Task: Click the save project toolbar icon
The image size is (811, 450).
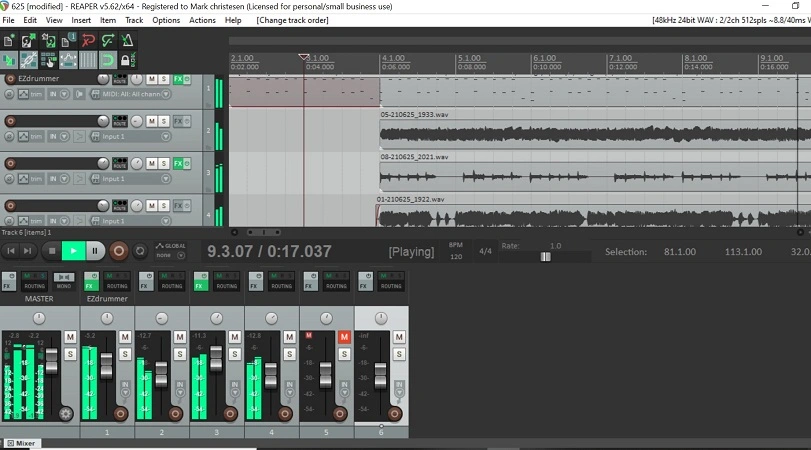Action: point(48,40)
